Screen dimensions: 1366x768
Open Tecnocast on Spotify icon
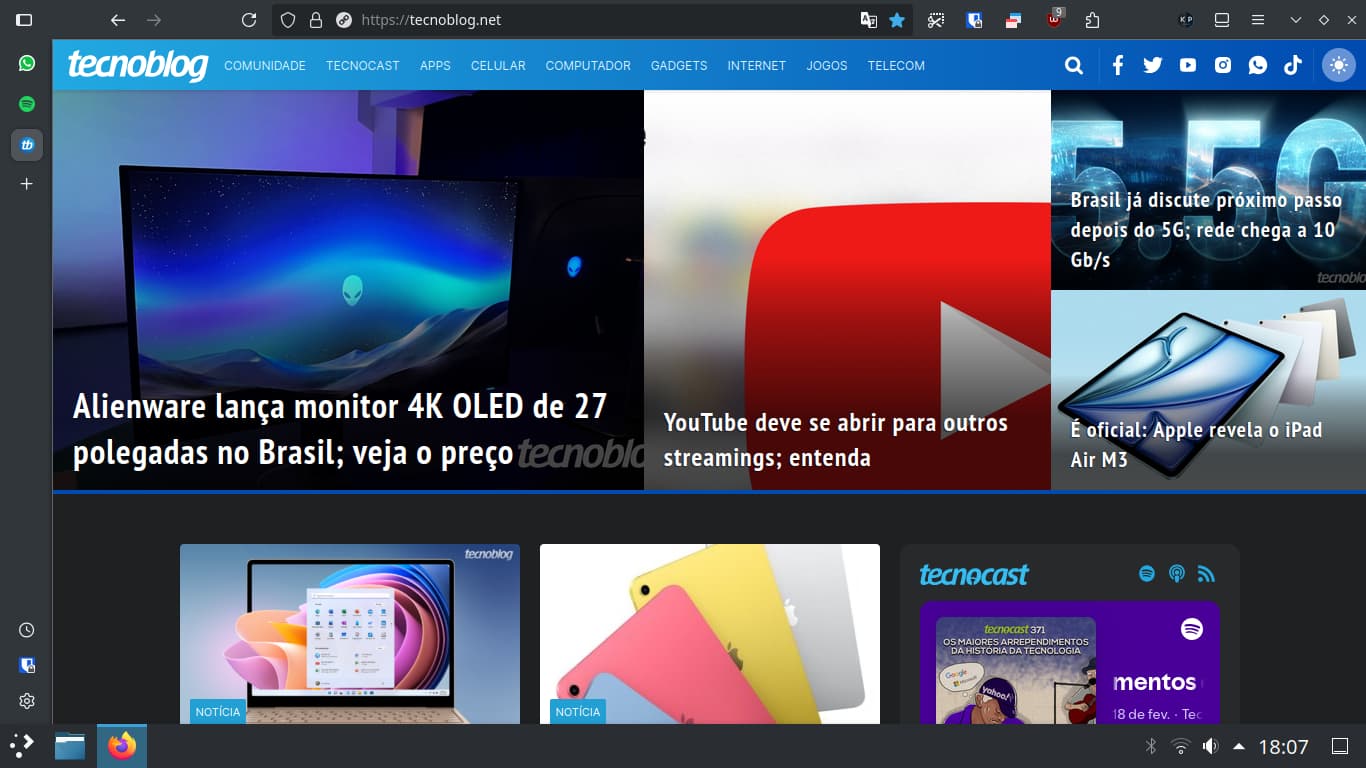(1147, 574)
